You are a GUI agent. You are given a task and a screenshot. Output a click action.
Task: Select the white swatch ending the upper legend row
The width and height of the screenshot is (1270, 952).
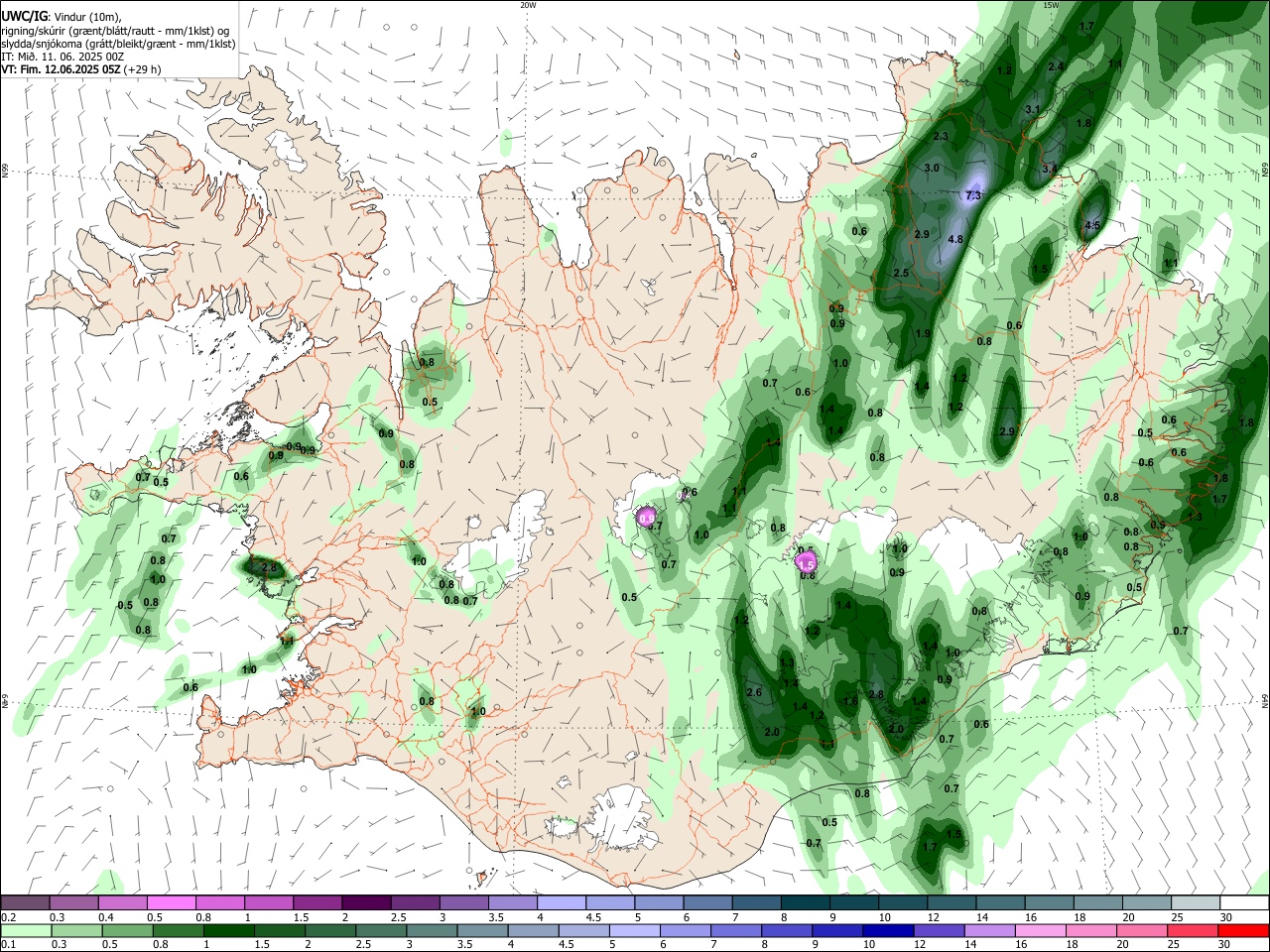click(1243, 903)
